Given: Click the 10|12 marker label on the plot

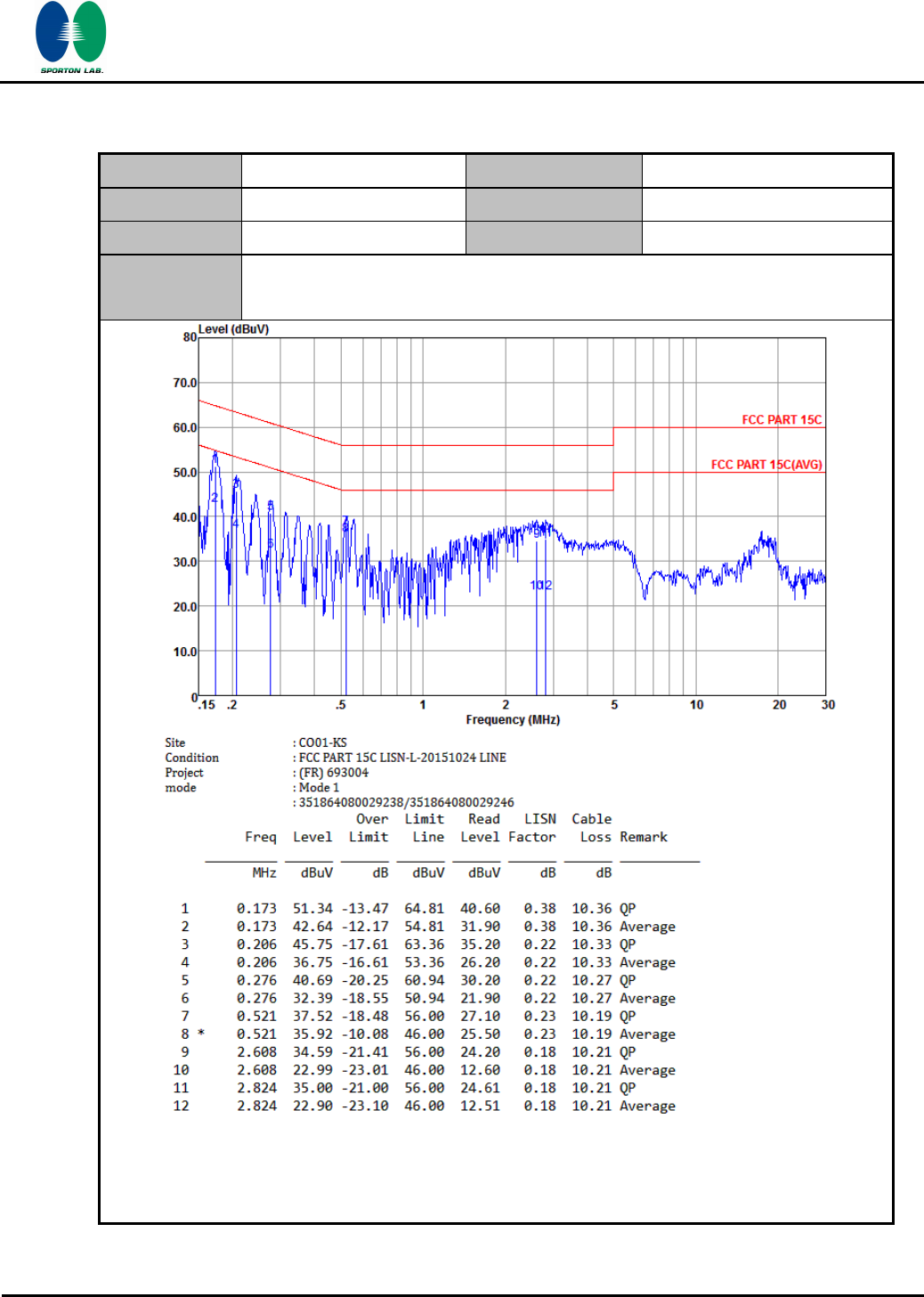Looking at the screenshot, I should [541, 585].
